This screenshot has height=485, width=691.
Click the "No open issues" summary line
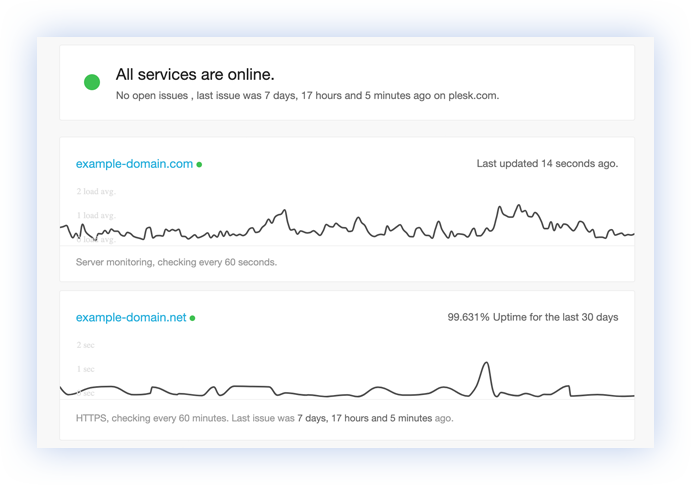tap(307, 96)
